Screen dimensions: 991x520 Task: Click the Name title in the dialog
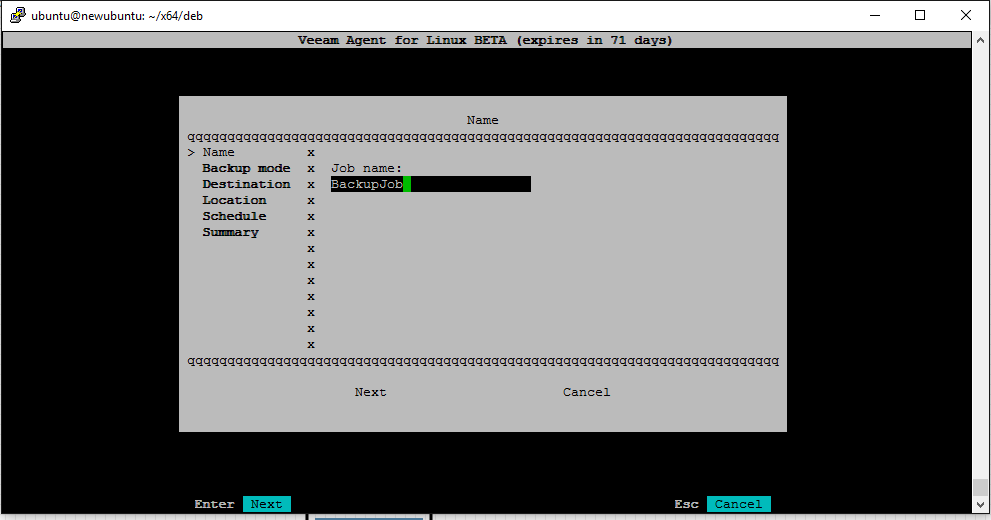point(482,120)
